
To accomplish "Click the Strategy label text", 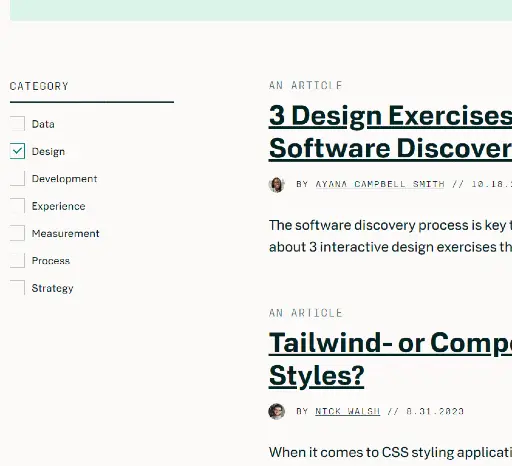I will click(x=52, y=288).
